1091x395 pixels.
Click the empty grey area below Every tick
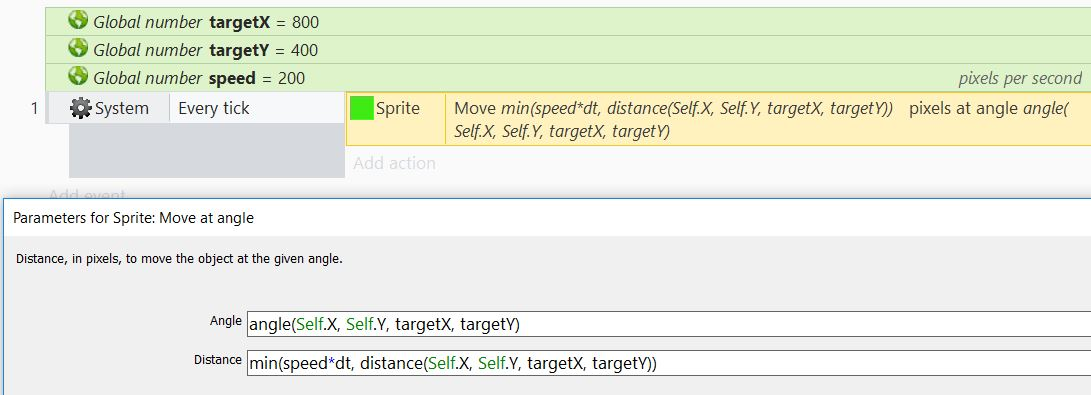tap(207, 150)
